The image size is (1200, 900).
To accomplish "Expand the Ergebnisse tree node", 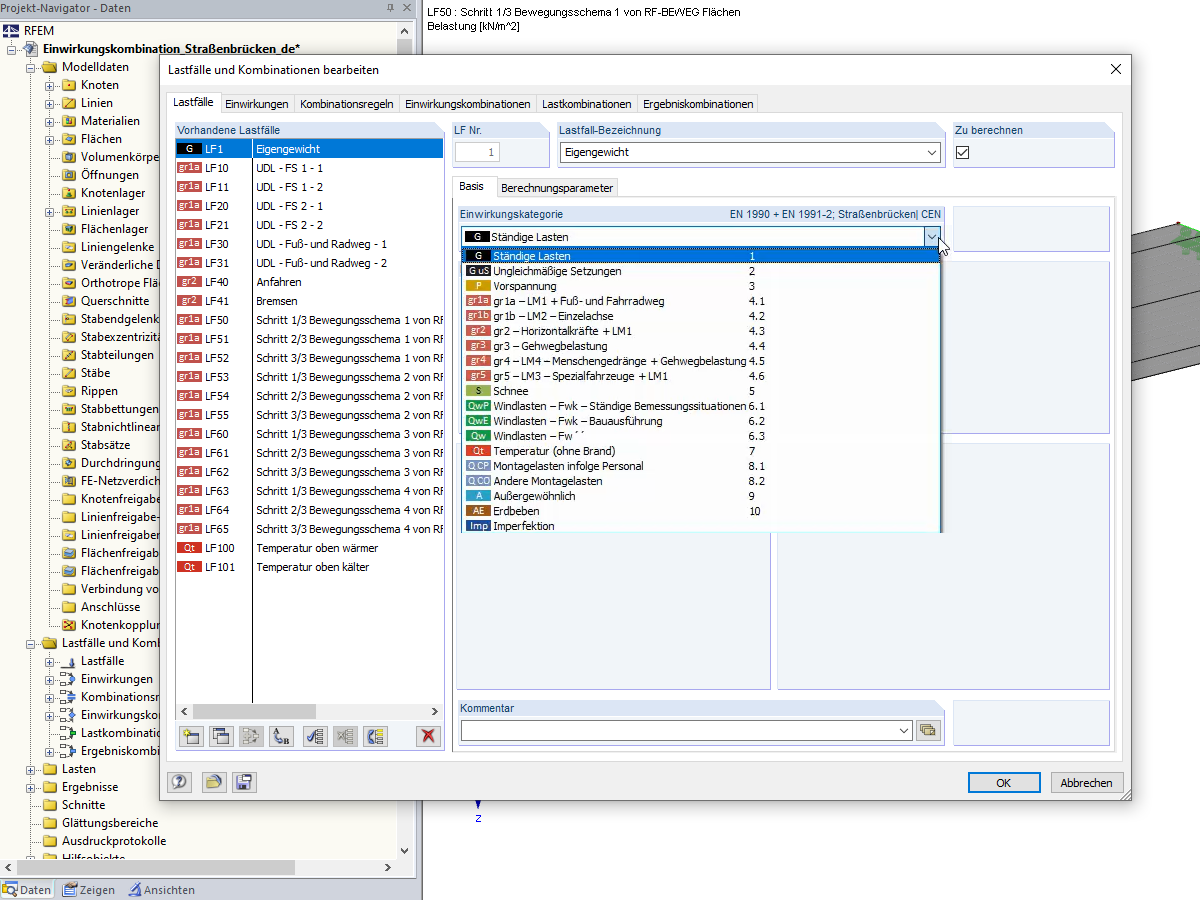I will coord(31,787).
